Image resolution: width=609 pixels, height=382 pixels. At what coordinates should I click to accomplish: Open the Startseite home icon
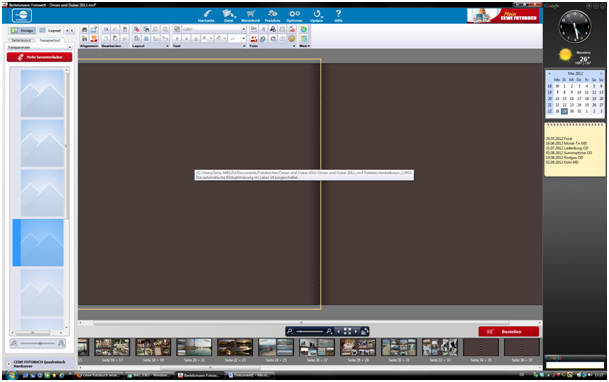tap(206, 16)
